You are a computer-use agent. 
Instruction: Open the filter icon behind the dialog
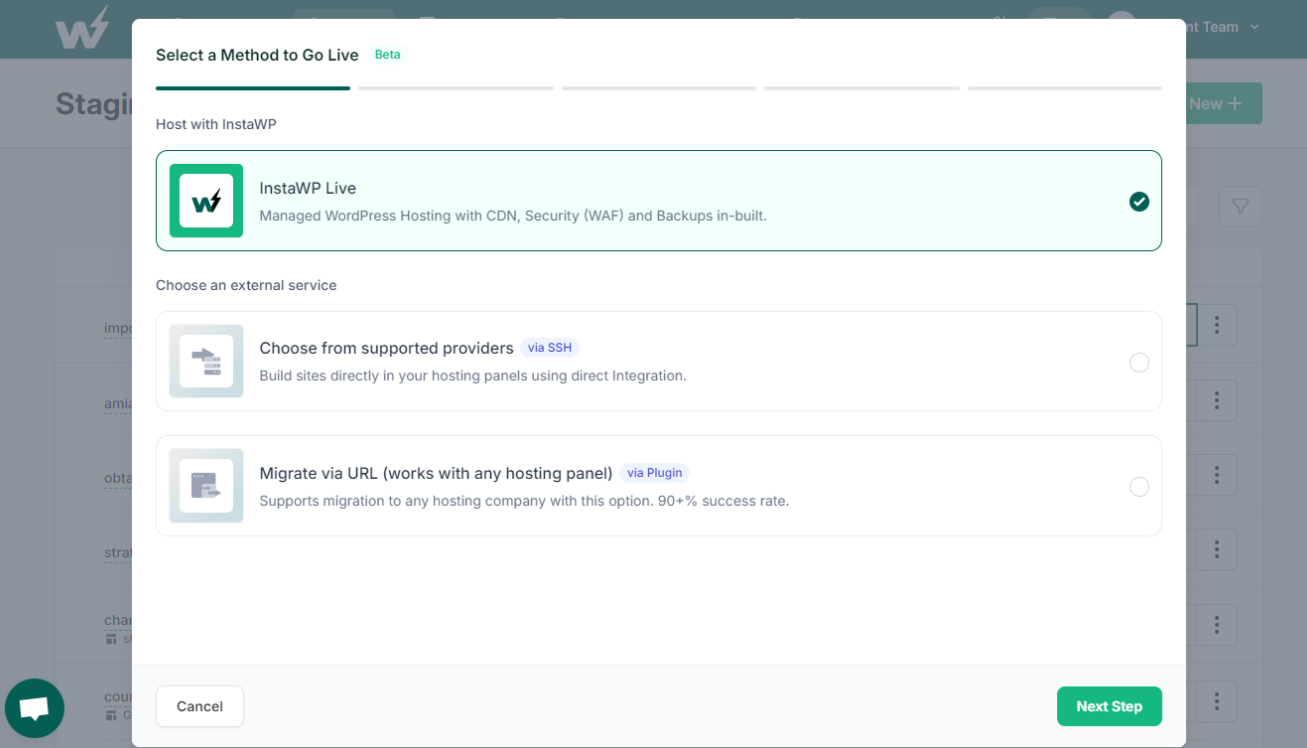[x=1240, y=206]
